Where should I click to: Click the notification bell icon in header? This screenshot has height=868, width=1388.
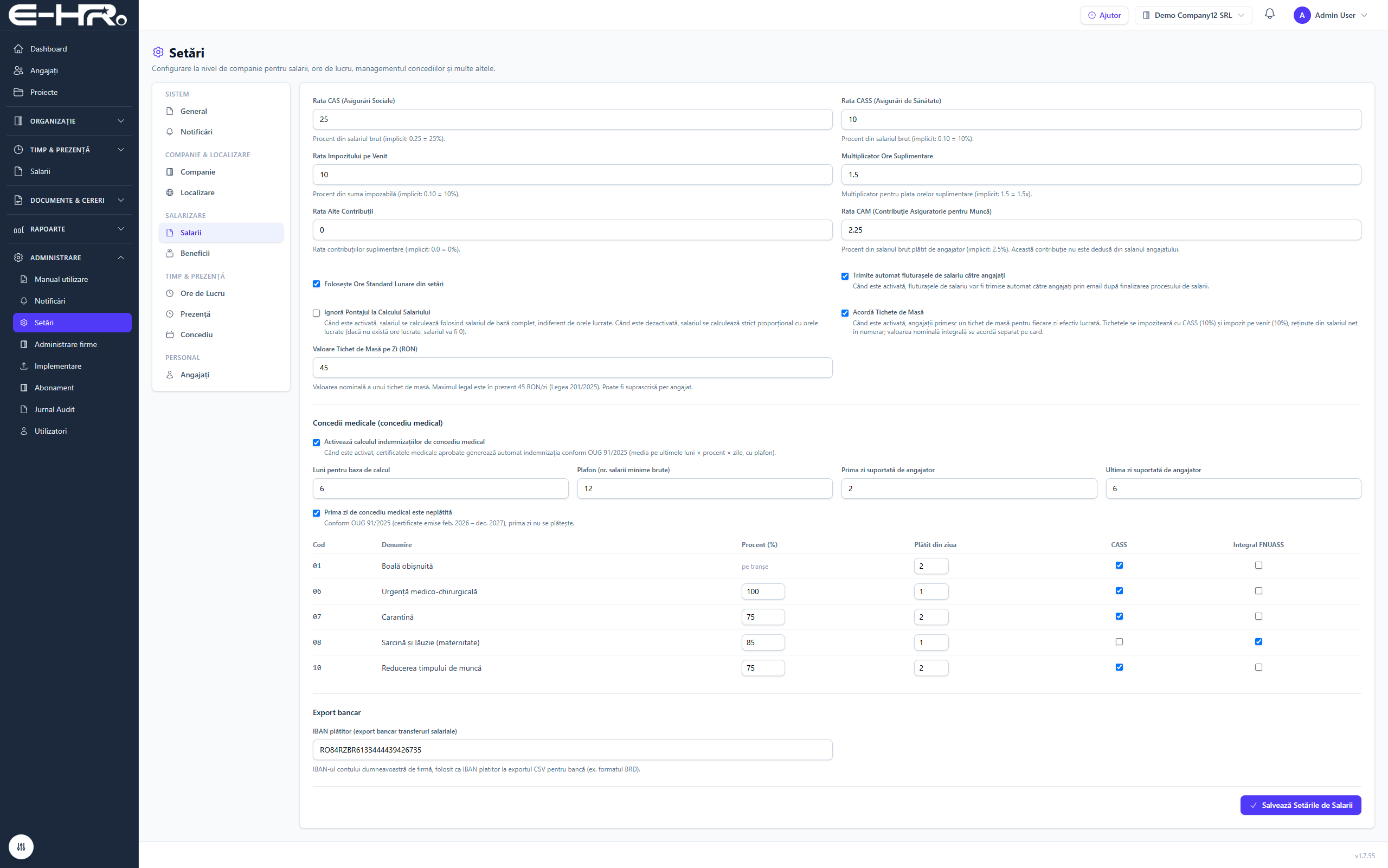(x=1269, y=14)
